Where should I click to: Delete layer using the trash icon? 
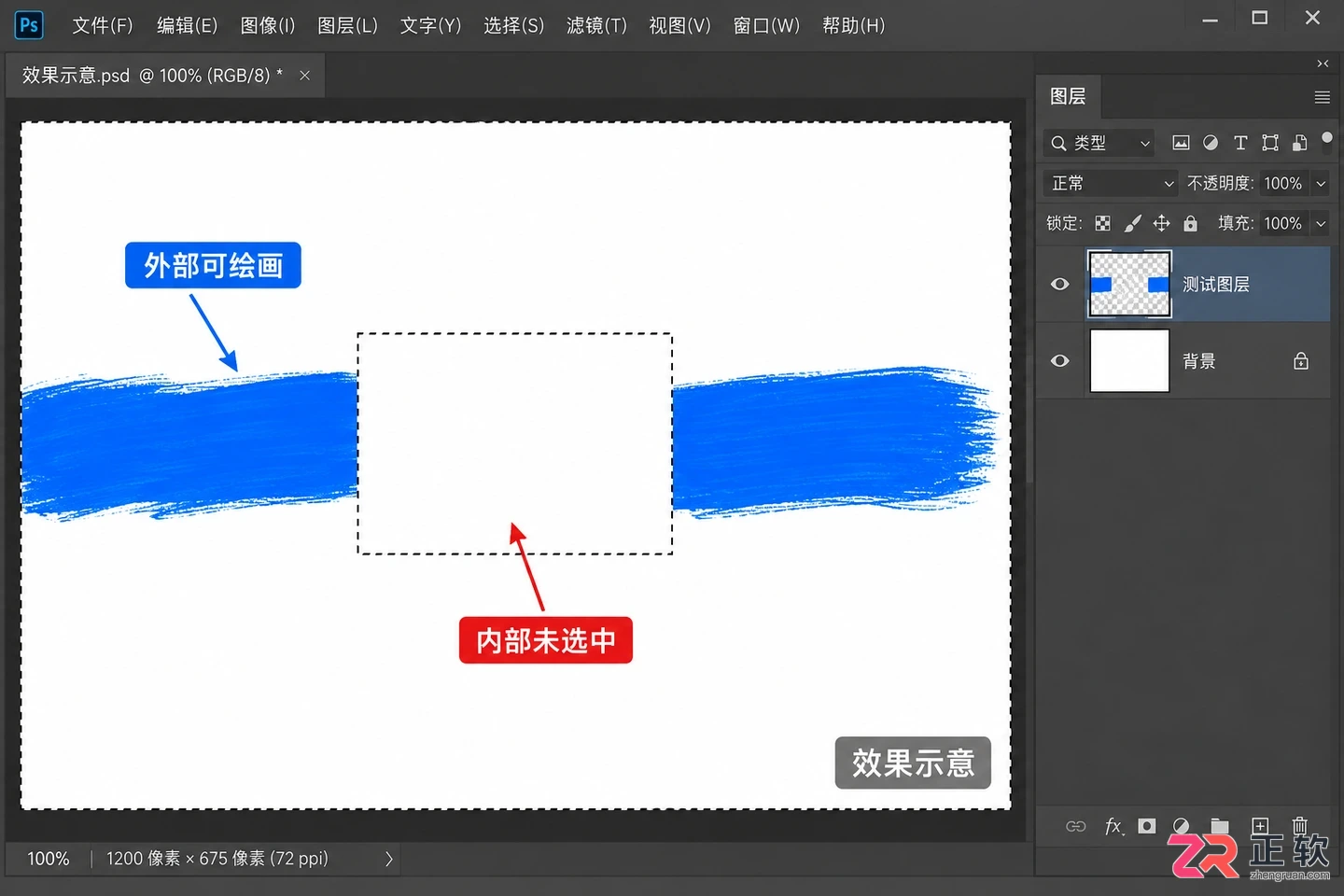pyautogui.click(x=1300, y=826)
